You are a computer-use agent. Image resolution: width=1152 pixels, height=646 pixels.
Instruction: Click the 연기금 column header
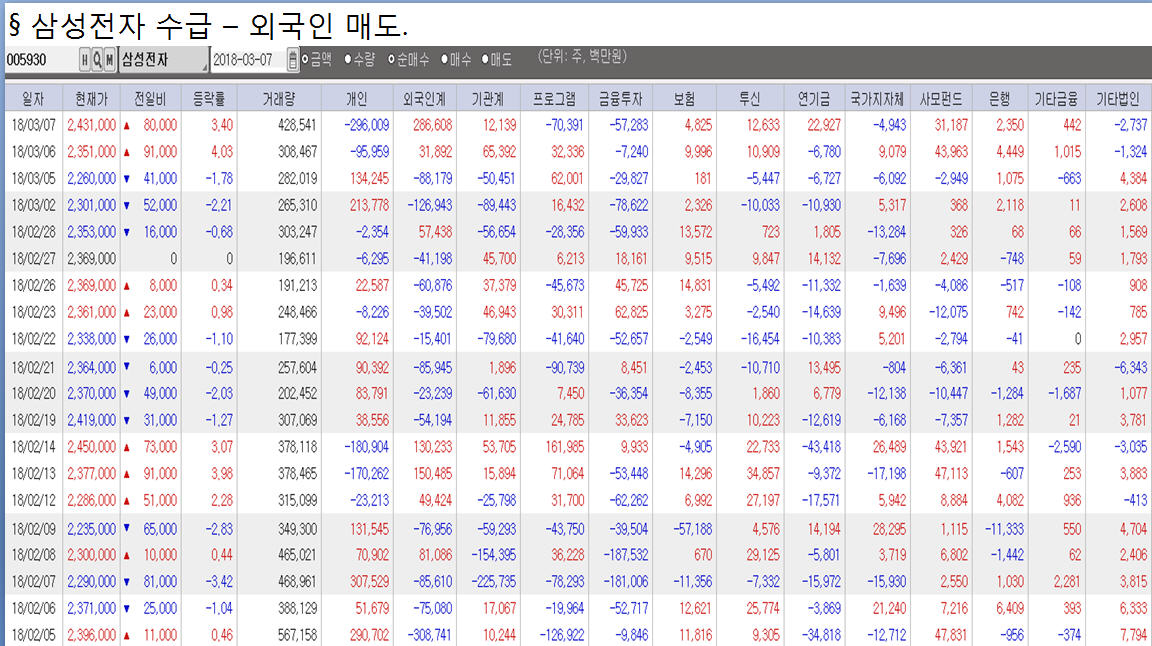tap(813, 99)
